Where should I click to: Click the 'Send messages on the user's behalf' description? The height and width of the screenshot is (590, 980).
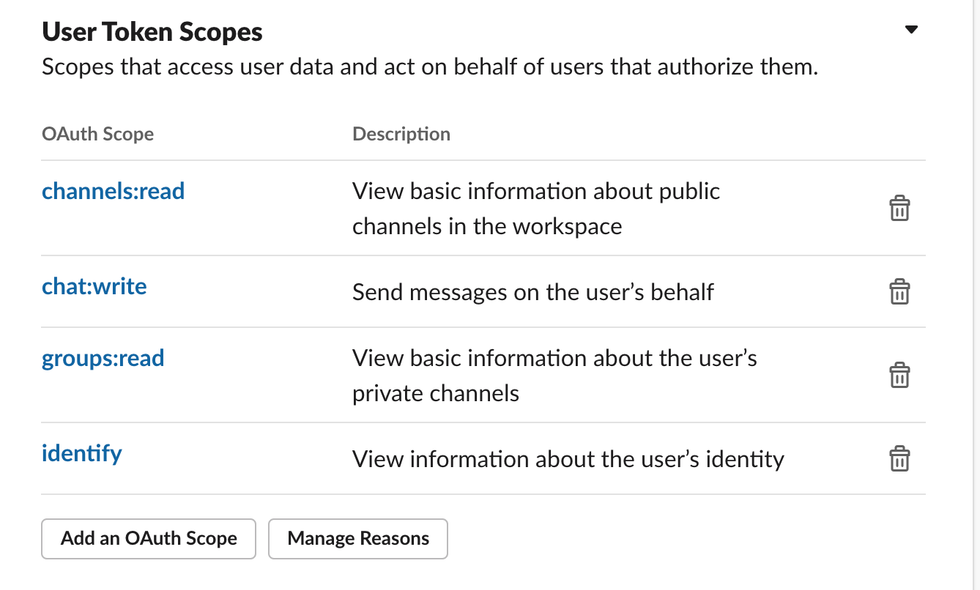click(x=533, y=293)
